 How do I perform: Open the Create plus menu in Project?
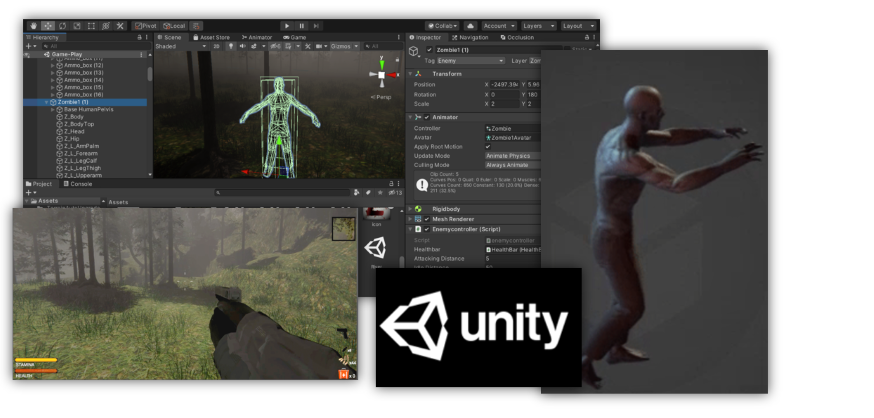click(x=30, y=192)
